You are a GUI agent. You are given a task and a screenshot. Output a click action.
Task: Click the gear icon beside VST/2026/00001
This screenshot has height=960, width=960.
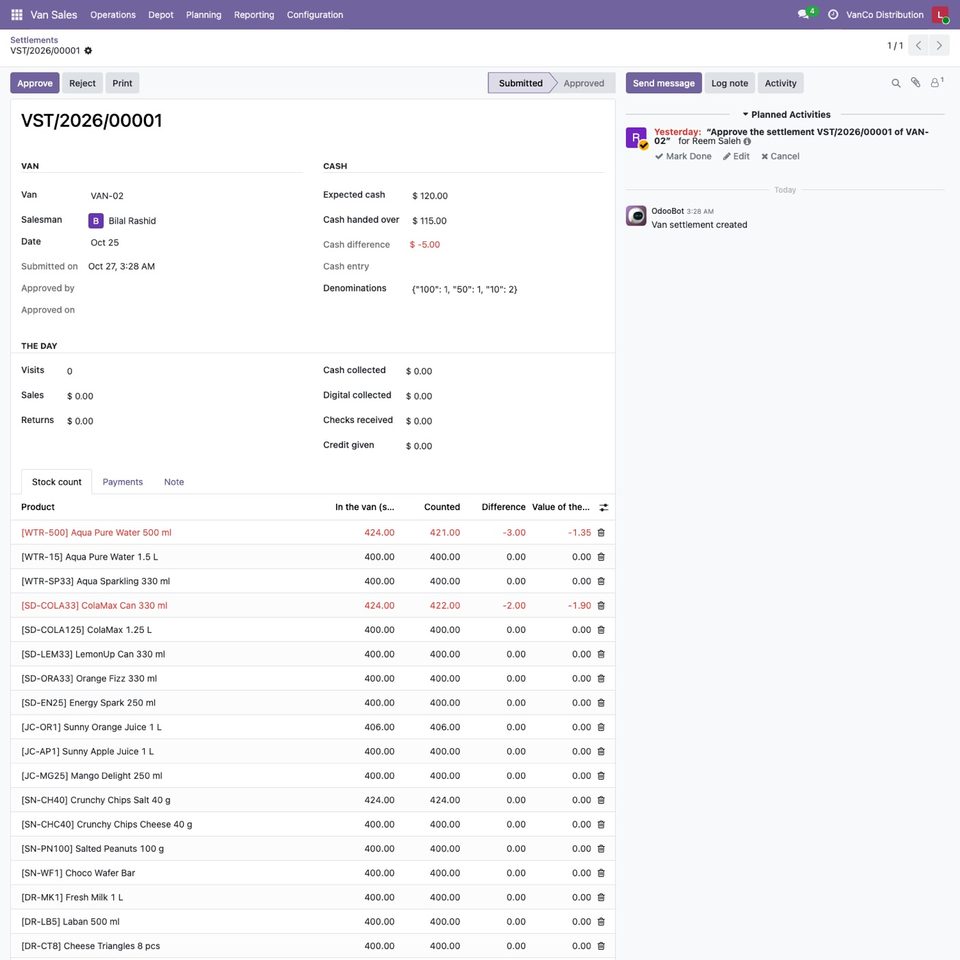(x=88, y=51)
